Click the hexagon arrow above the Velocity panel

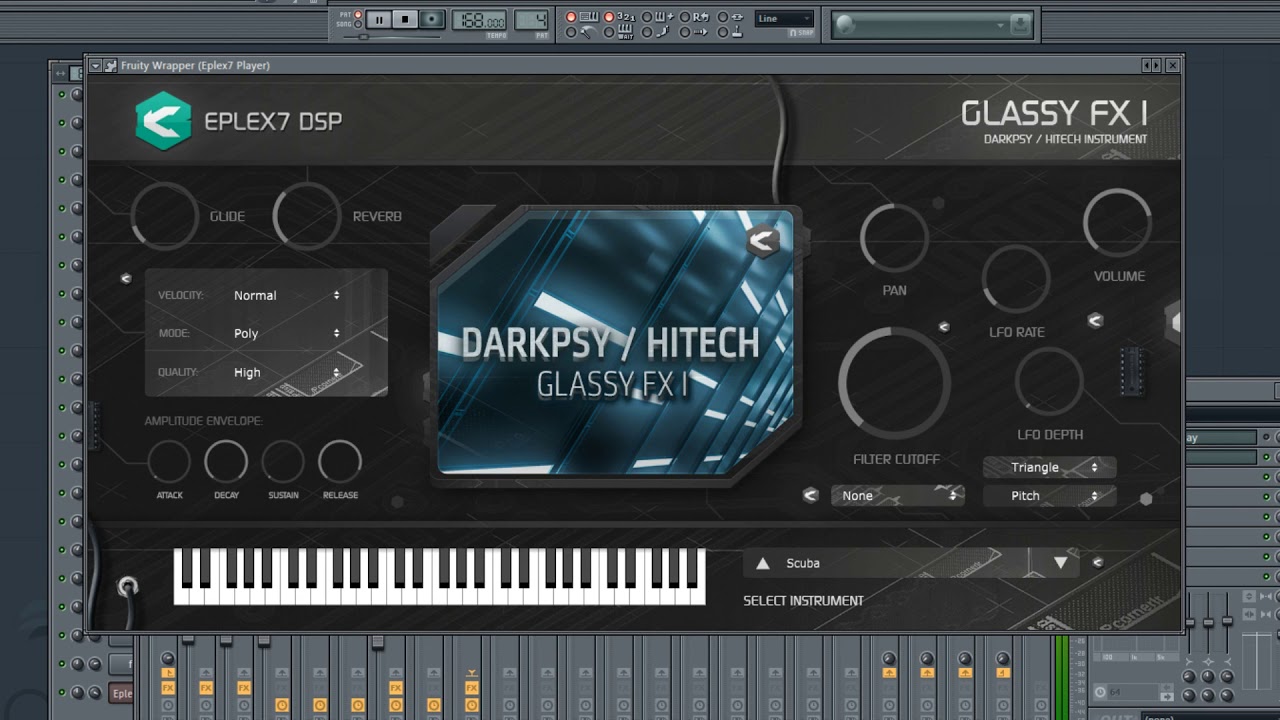pos(126,278)
